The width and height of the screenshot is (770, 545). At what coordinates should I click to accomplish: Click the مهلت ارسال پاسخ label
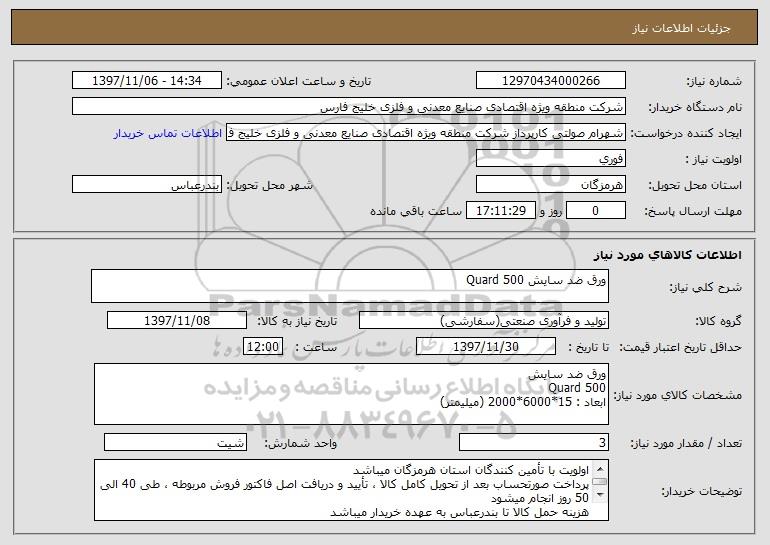693,211
